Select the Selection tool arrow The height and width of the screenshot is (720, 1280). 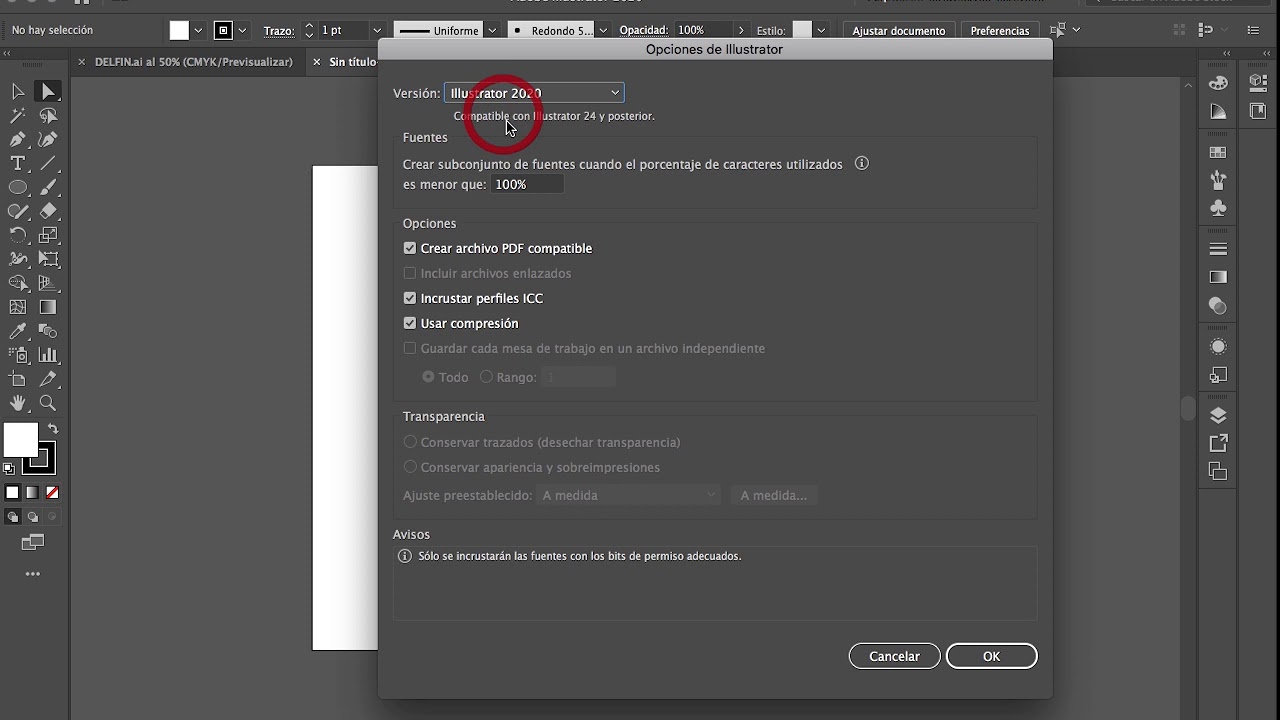coord(18,91)
